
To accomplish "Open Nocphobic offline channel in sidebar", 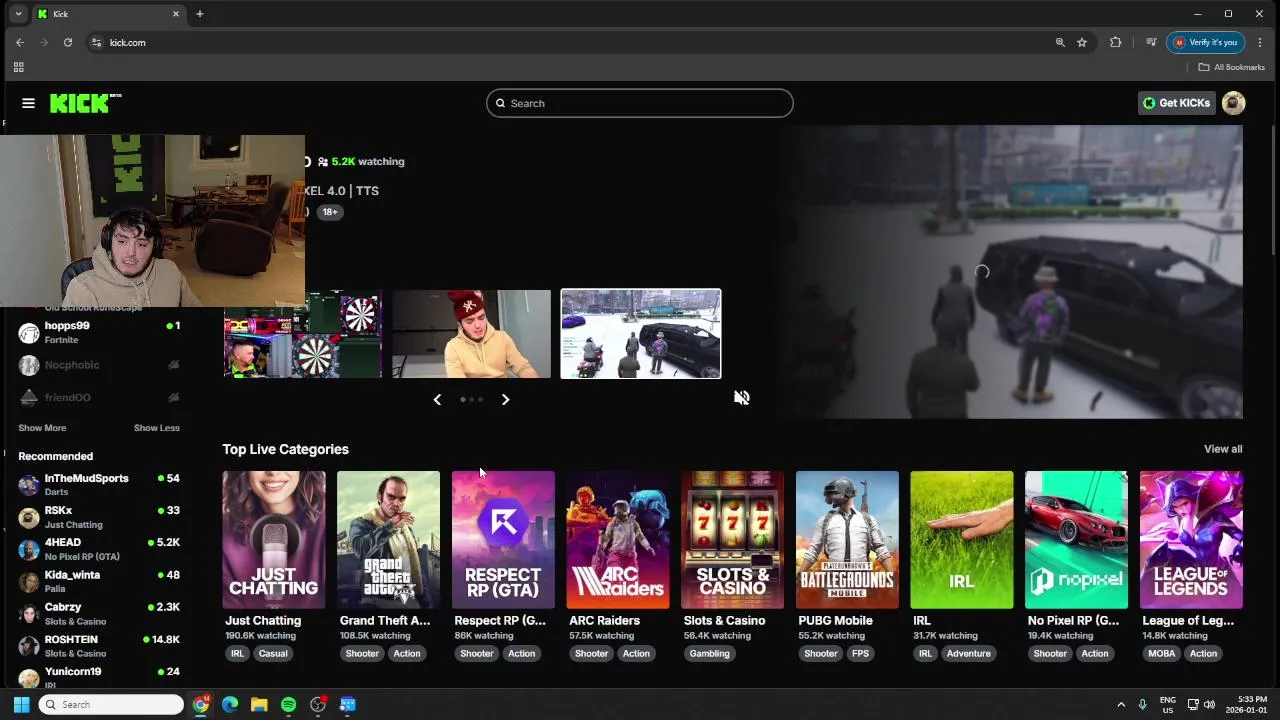I will [x=99, y=365].
